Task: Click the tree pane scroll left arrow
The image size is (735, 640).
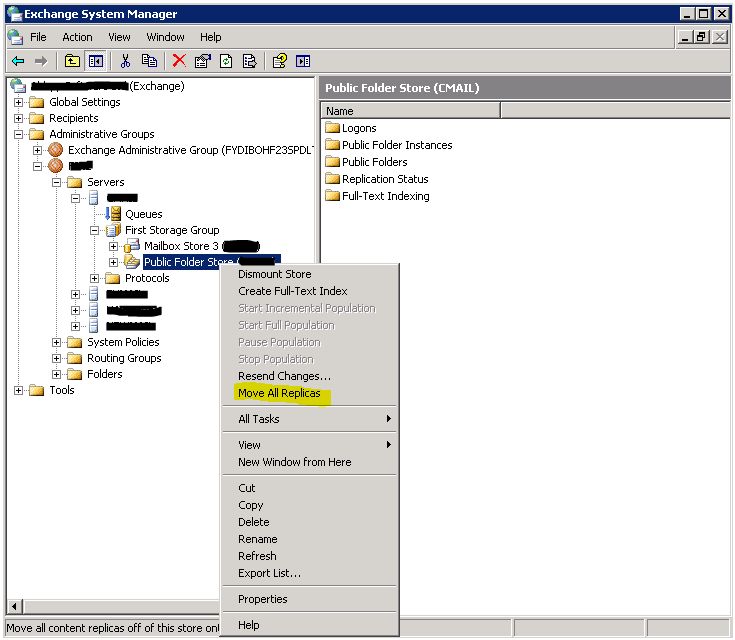Action: coord(15,606)
